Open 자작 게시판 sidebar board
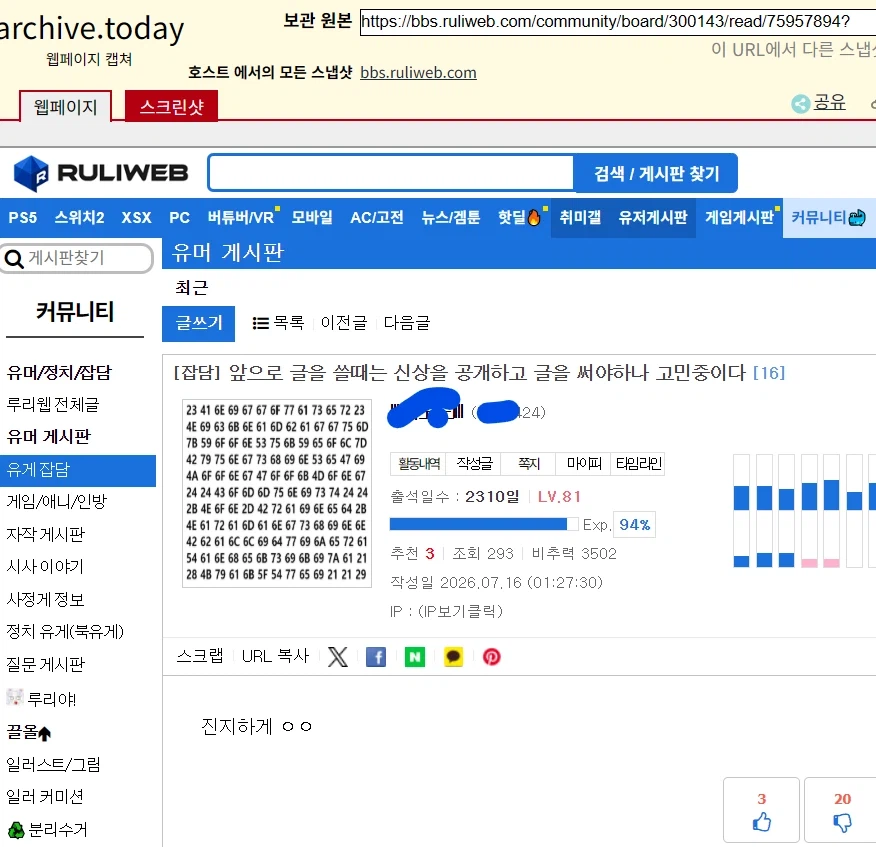 coord(45,534)
